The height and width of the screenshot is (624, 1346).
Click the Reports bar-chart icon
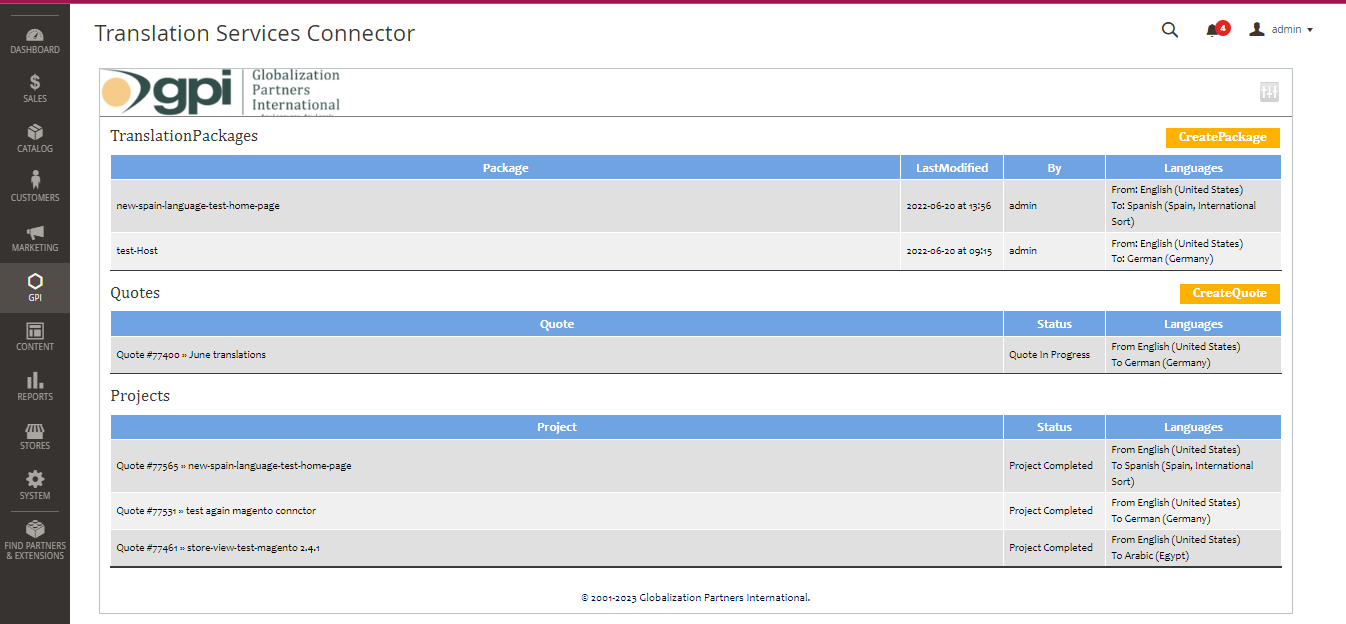pyautogui.click(x=35, y=387)
